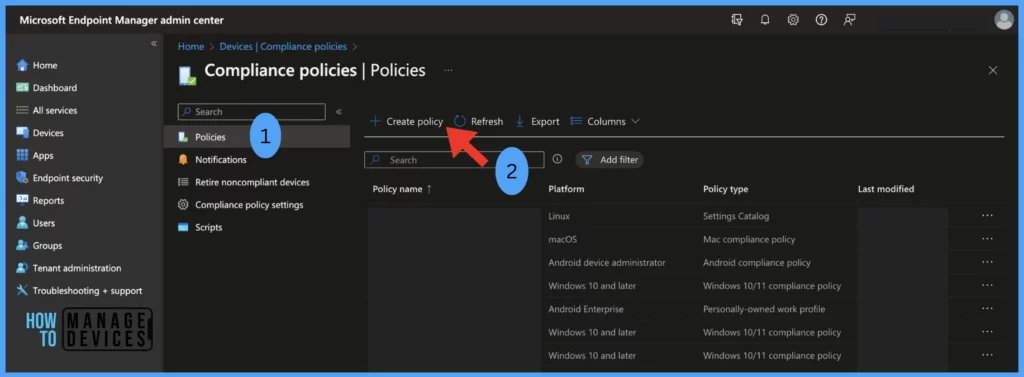Open portal settings gear in header

click(793, 20)
